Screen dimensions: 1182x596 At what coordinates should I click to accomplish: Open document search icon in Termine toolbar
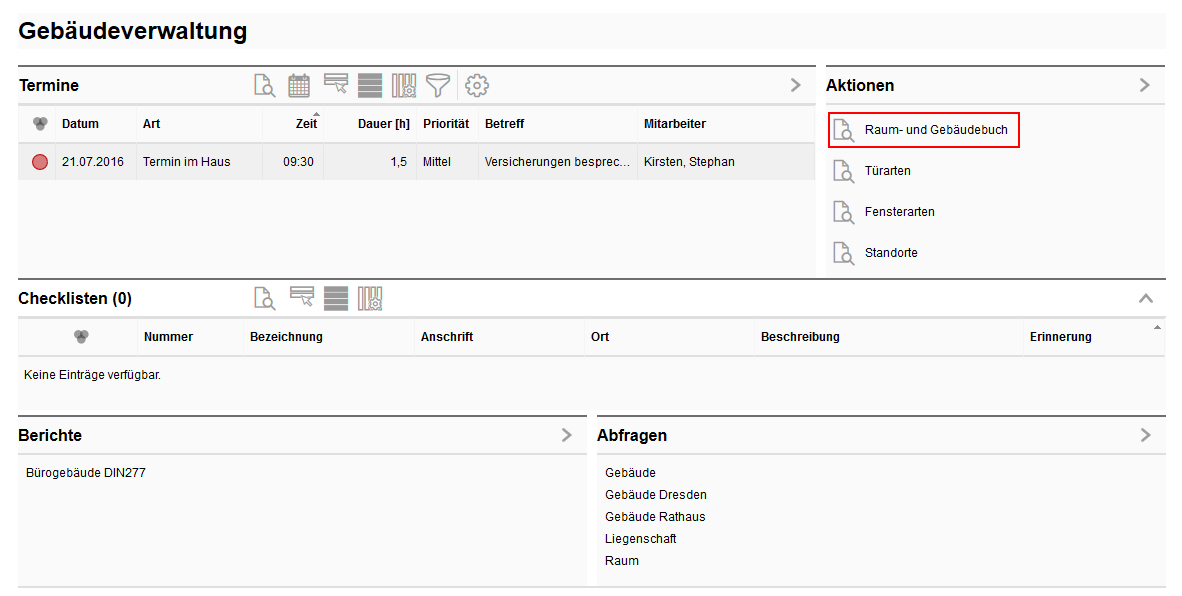[265, 85]
